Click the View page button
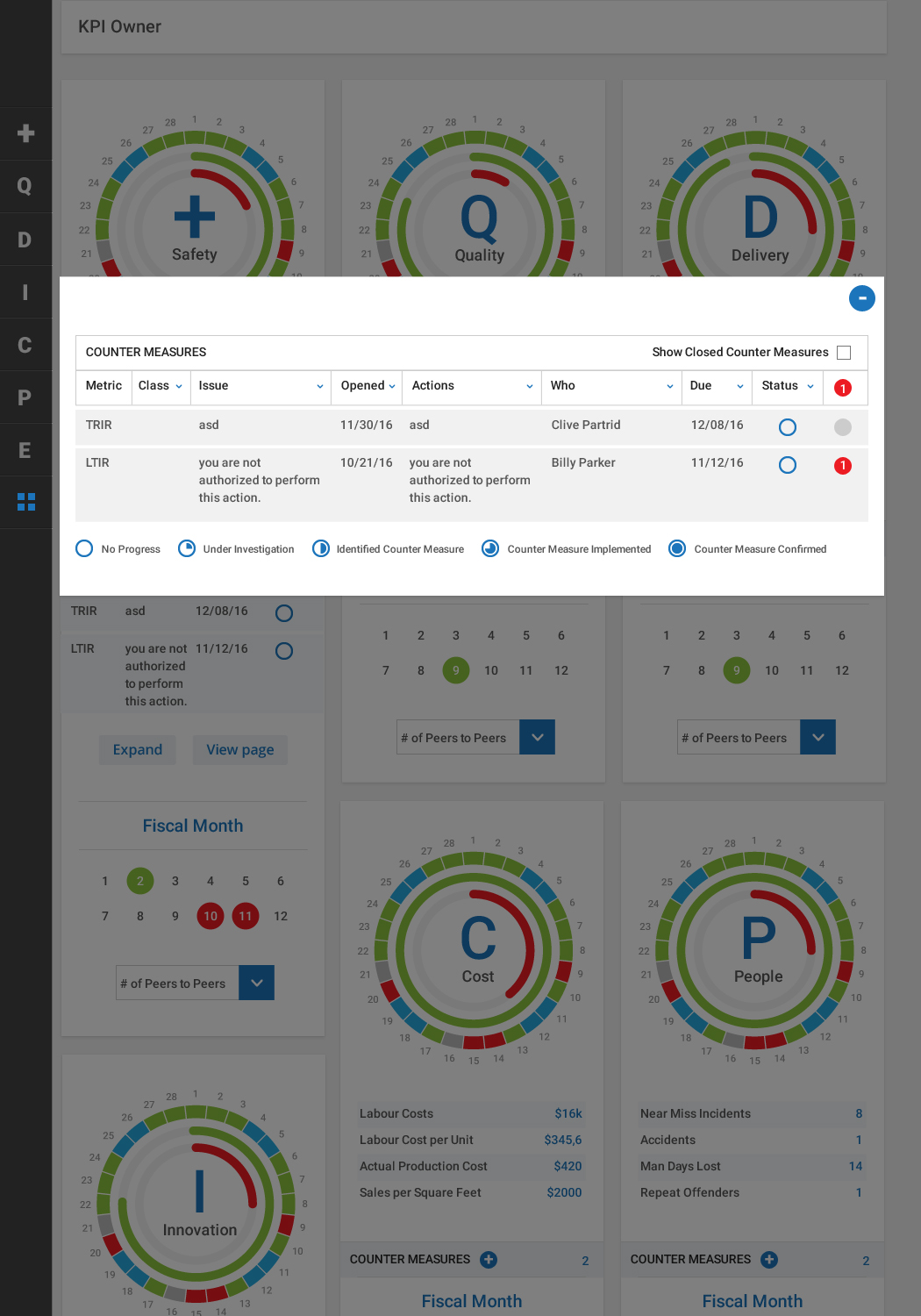Image resolution: width=921 pixels, height=1316 pixels. [x=240, y=750]
